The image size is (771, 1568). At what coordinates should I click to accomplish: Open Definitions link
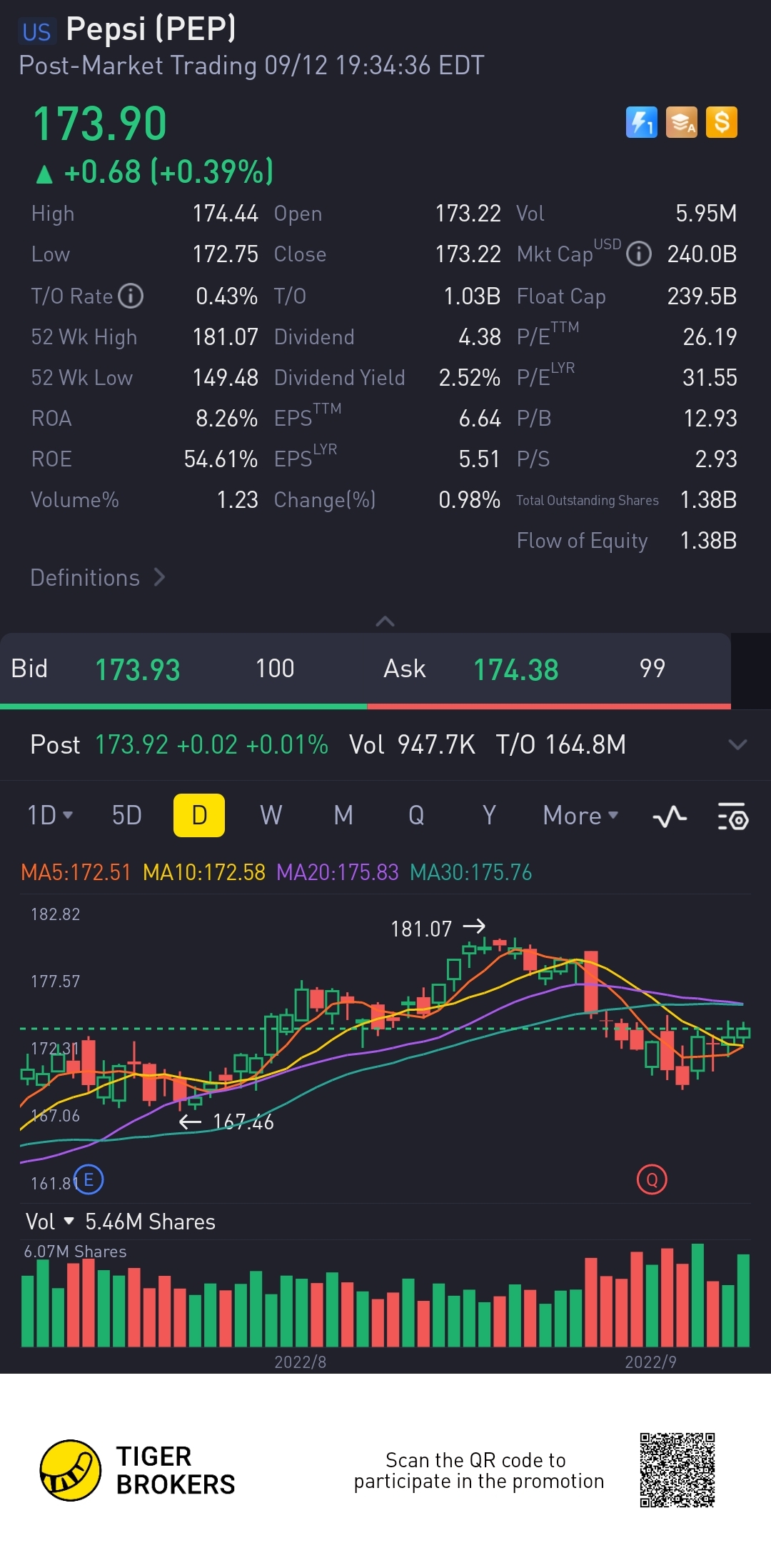click(98, 577)
